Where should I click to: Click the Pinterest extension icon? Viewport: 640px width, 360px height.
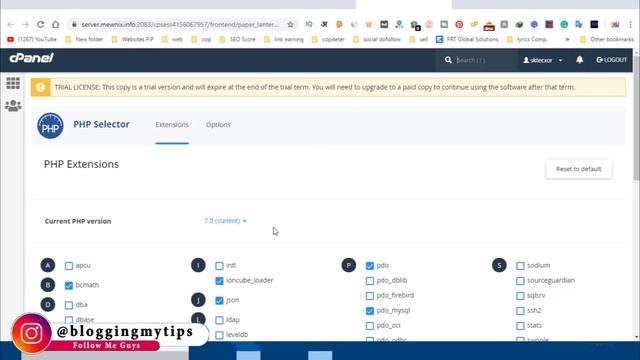click(x=459, y=24)
